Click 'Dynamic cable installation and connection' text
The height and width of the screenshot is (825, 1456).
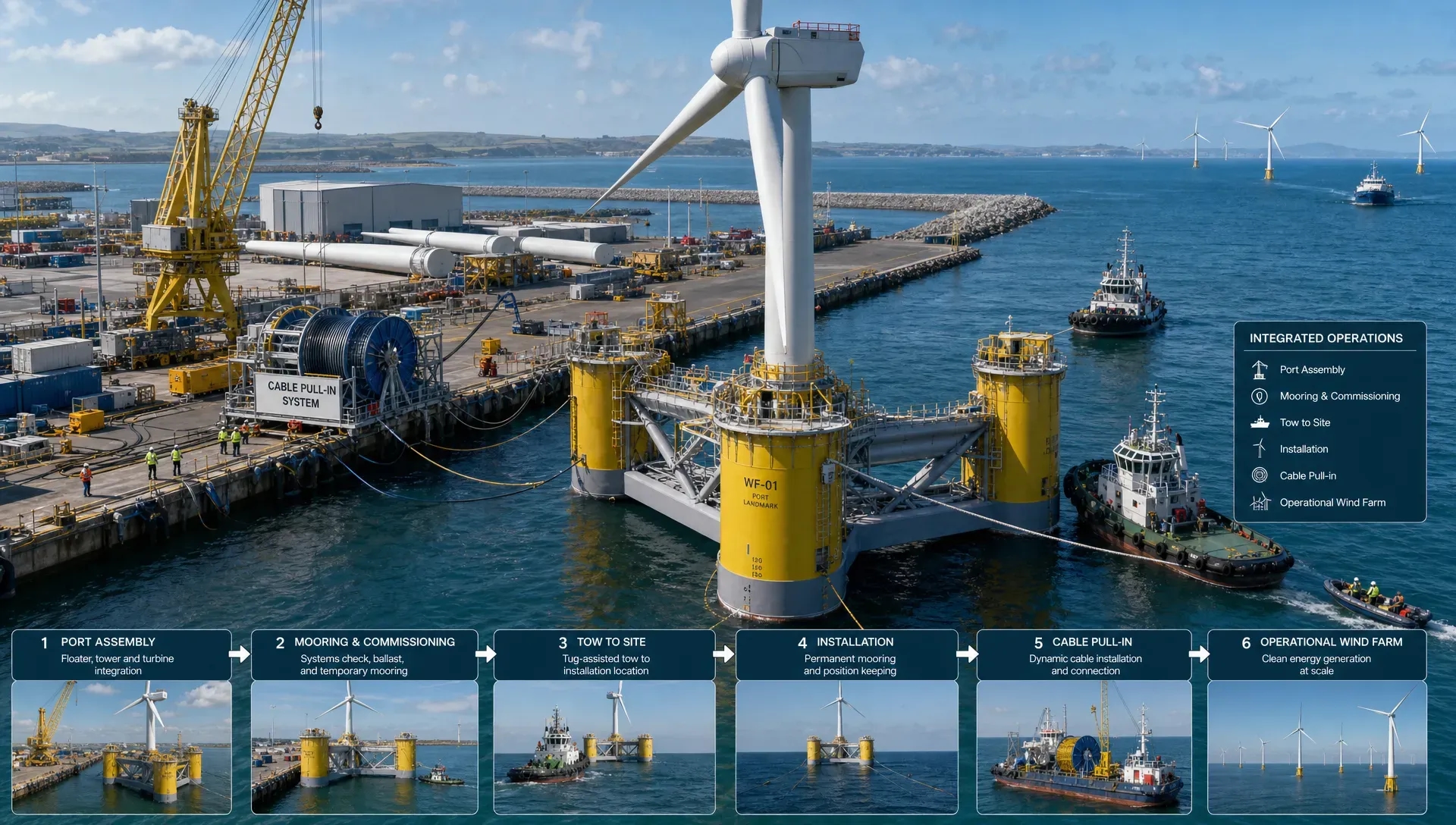pyautogui.click(x=1085, y=665)
